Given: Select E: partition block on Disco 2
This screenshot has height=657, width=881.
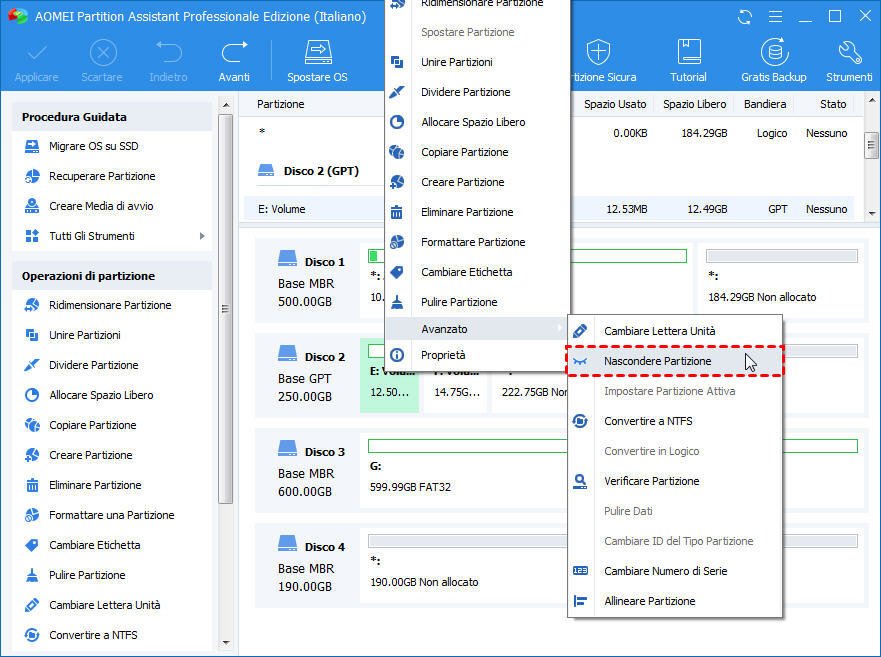Looking at the screenshot, I should point(389,375).
